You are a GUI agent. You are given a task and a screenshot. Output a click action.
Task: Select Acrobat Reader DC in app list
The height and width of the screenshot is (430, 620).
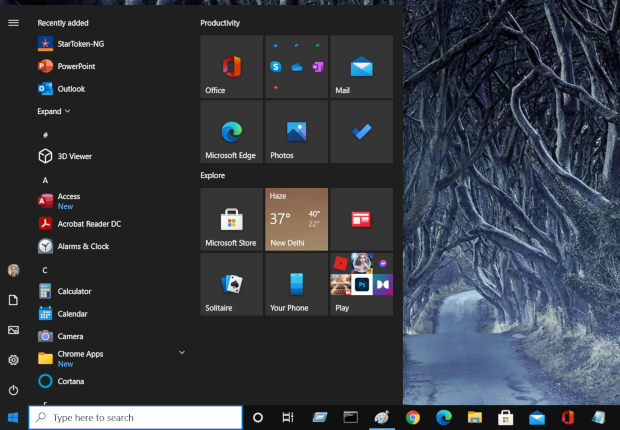pos(89,224)
